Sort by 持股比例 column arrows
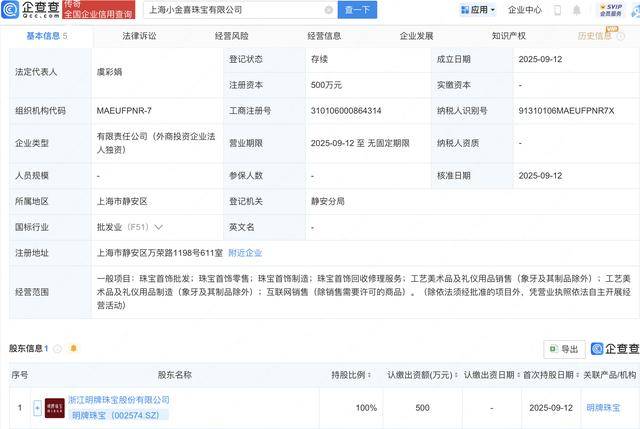The image size is (640, 429). click(370, 375)
